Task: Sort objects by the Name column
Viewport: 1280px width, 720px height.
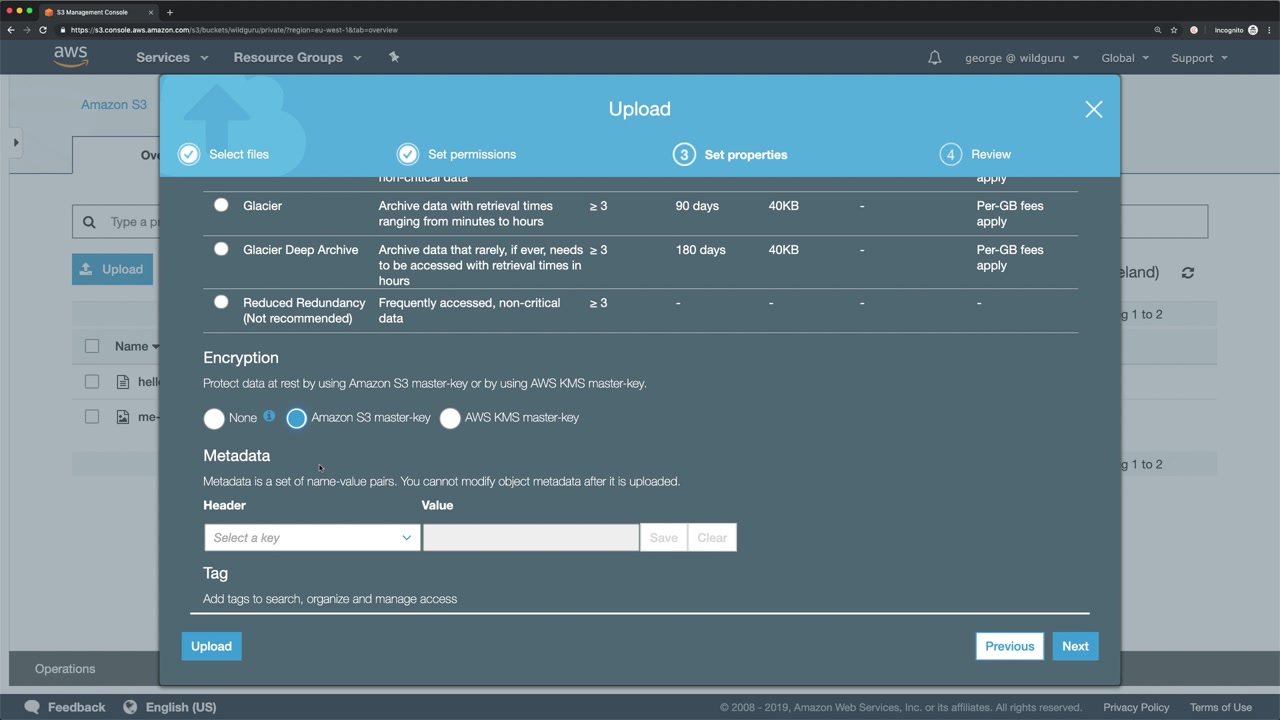Action: (x=136, y=346)
